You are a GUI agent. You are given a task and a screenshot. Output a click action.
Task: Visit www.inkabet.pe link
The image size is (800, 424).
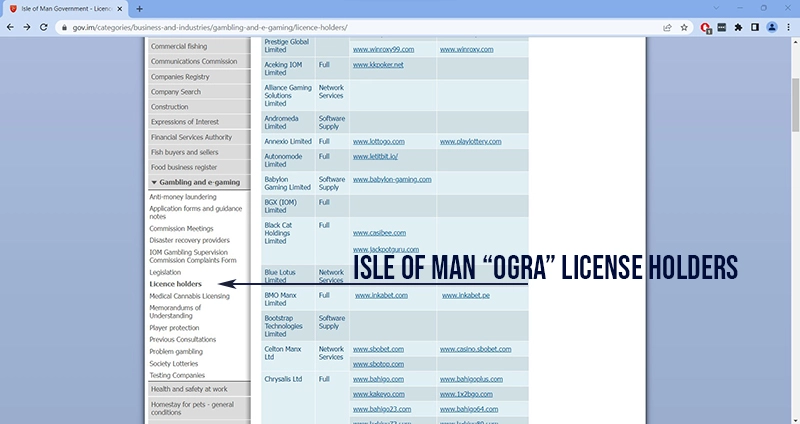[x=466, y=295]
